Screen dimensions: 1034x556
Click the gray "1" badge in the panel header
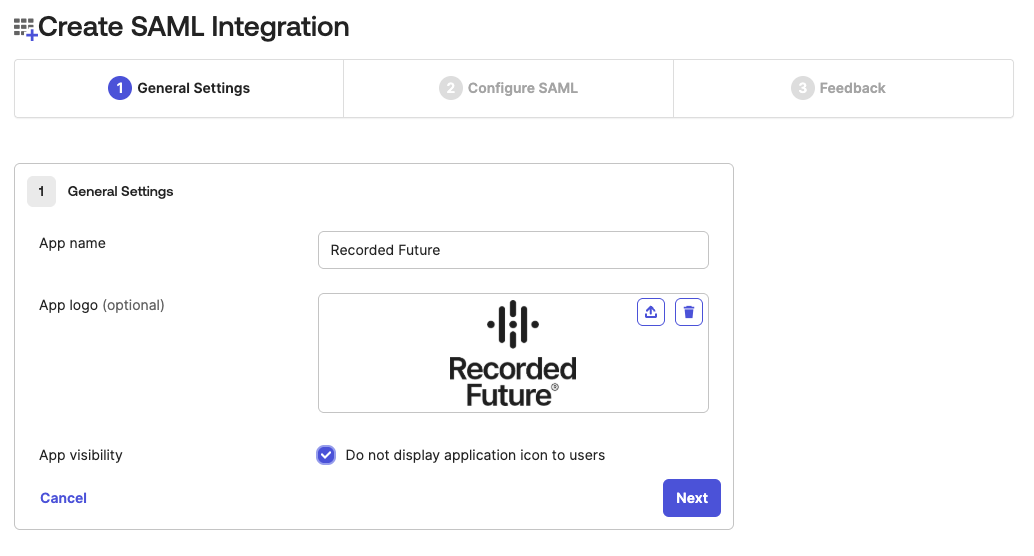(41, 191)
